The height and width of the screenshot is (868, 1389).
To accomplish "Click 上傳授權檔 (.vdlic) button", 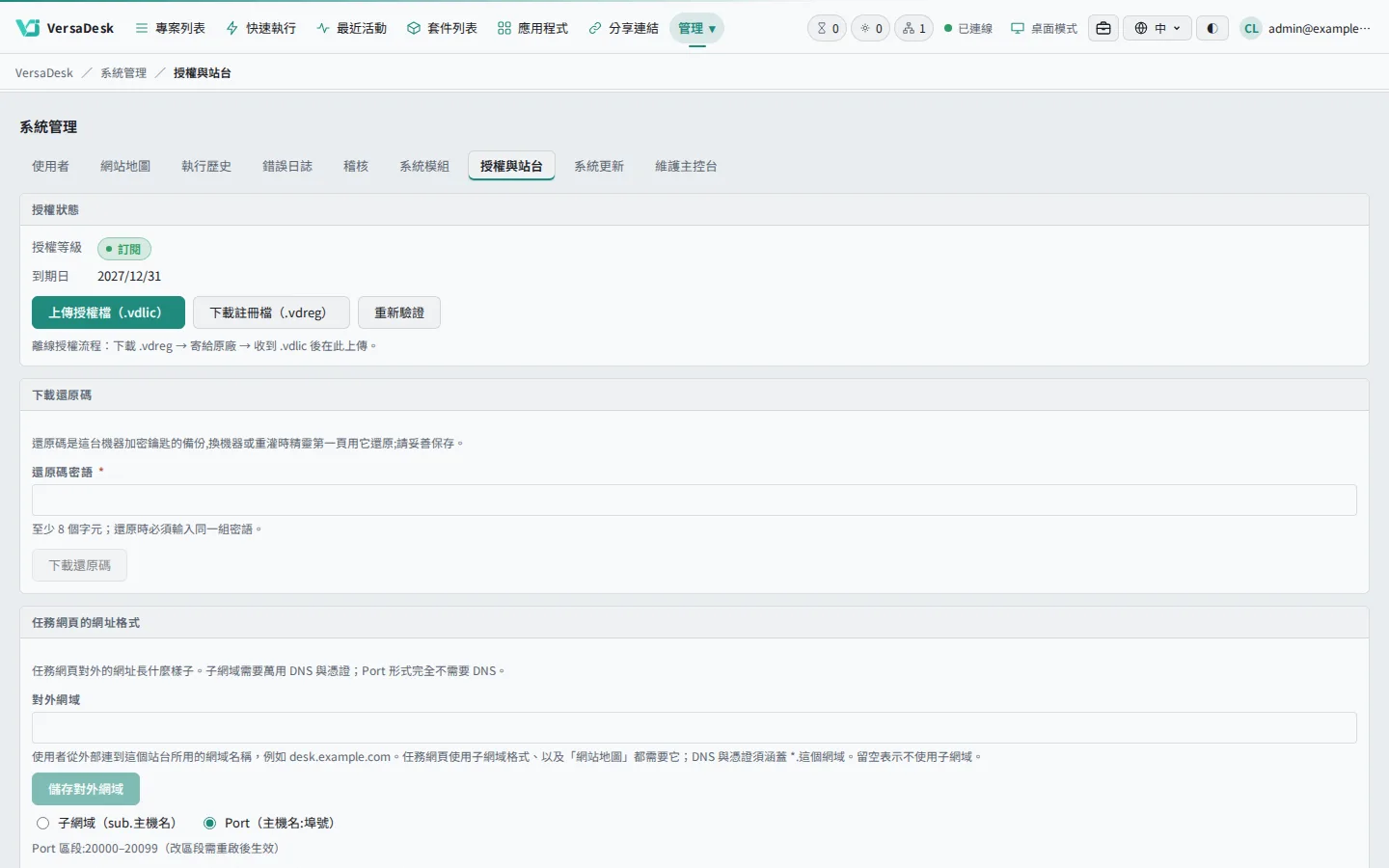I will click(108, 312).
